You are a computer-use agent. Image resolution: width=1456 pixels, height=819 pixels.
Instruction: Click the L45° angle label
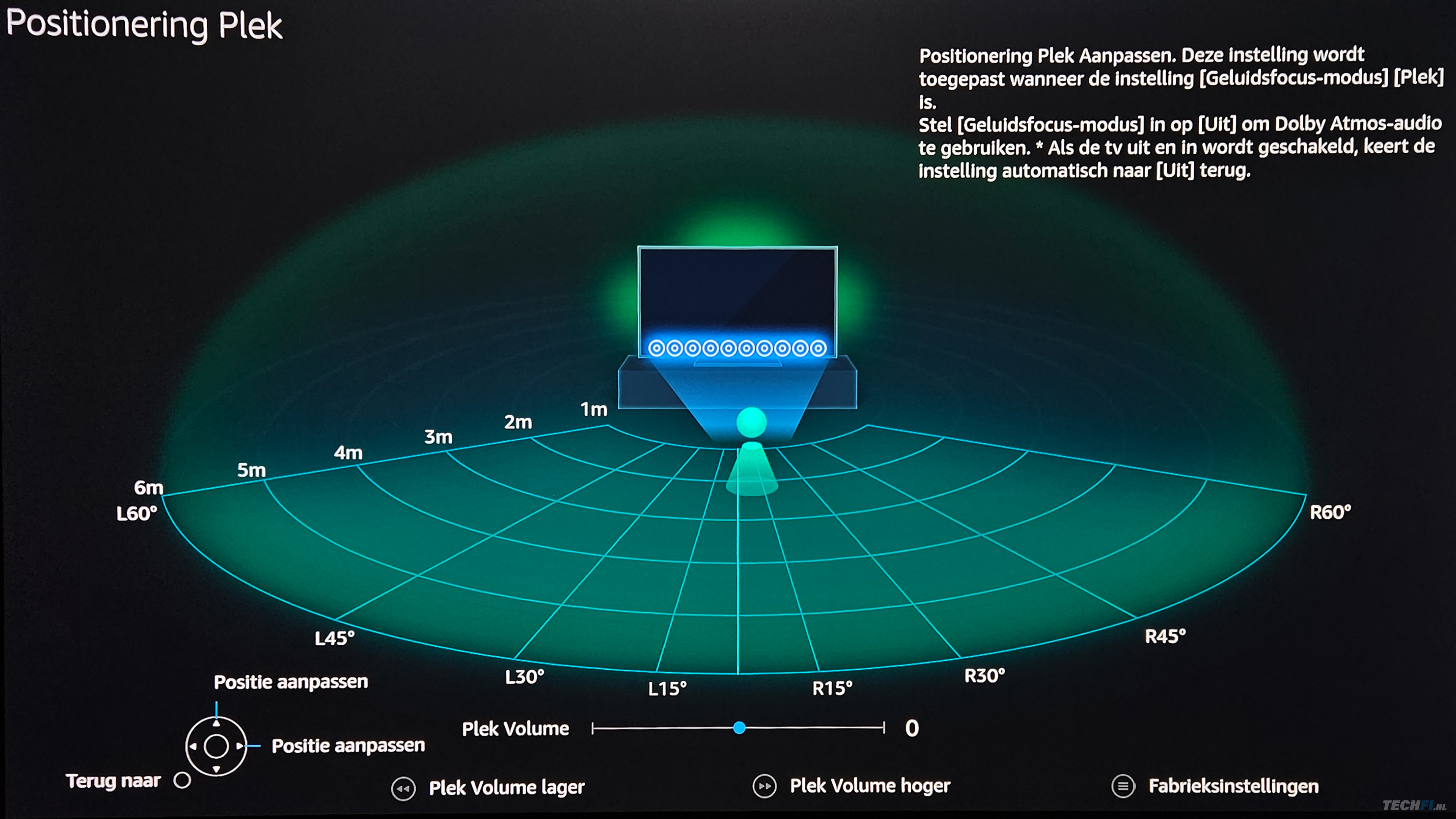point(334,639)
